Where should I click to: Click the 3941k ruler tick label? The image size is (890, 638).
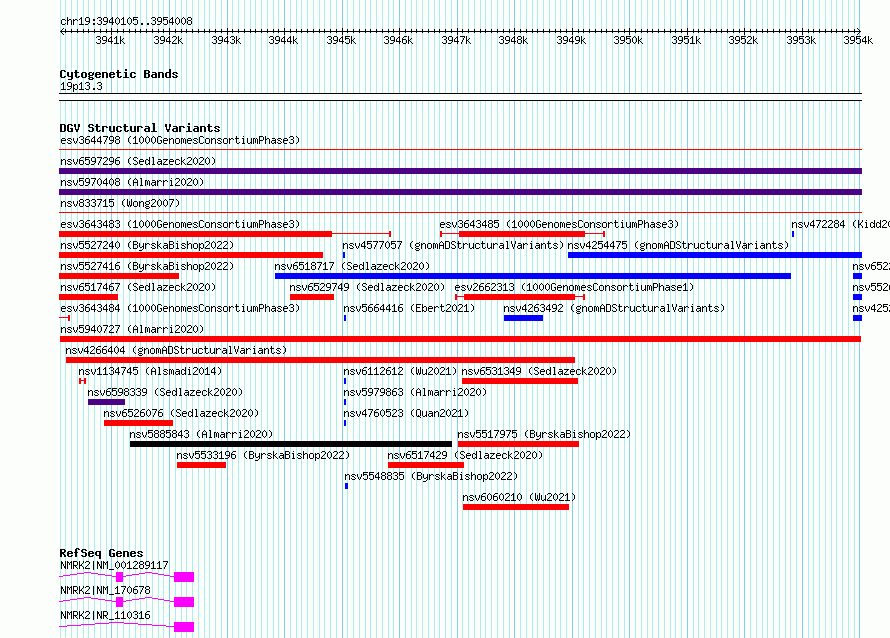tap(111, 40)
